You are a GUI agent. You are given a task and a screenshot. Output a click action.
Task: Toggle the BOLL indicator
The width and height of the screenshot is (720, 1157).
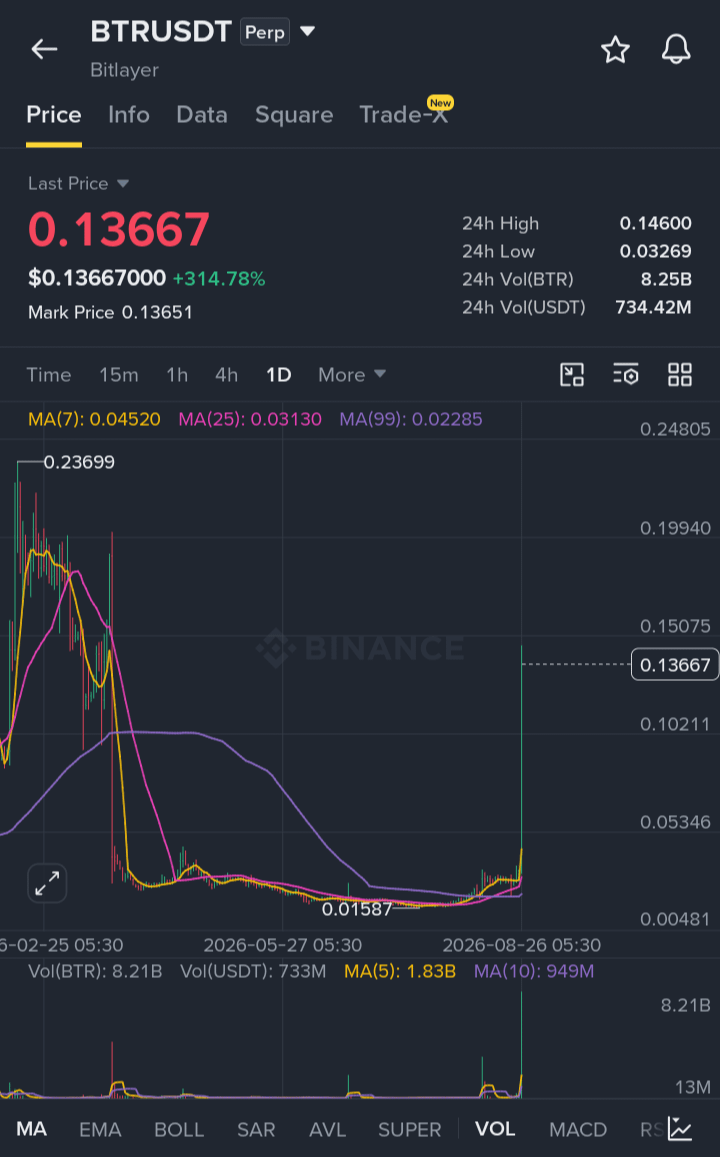(179, 1129)
